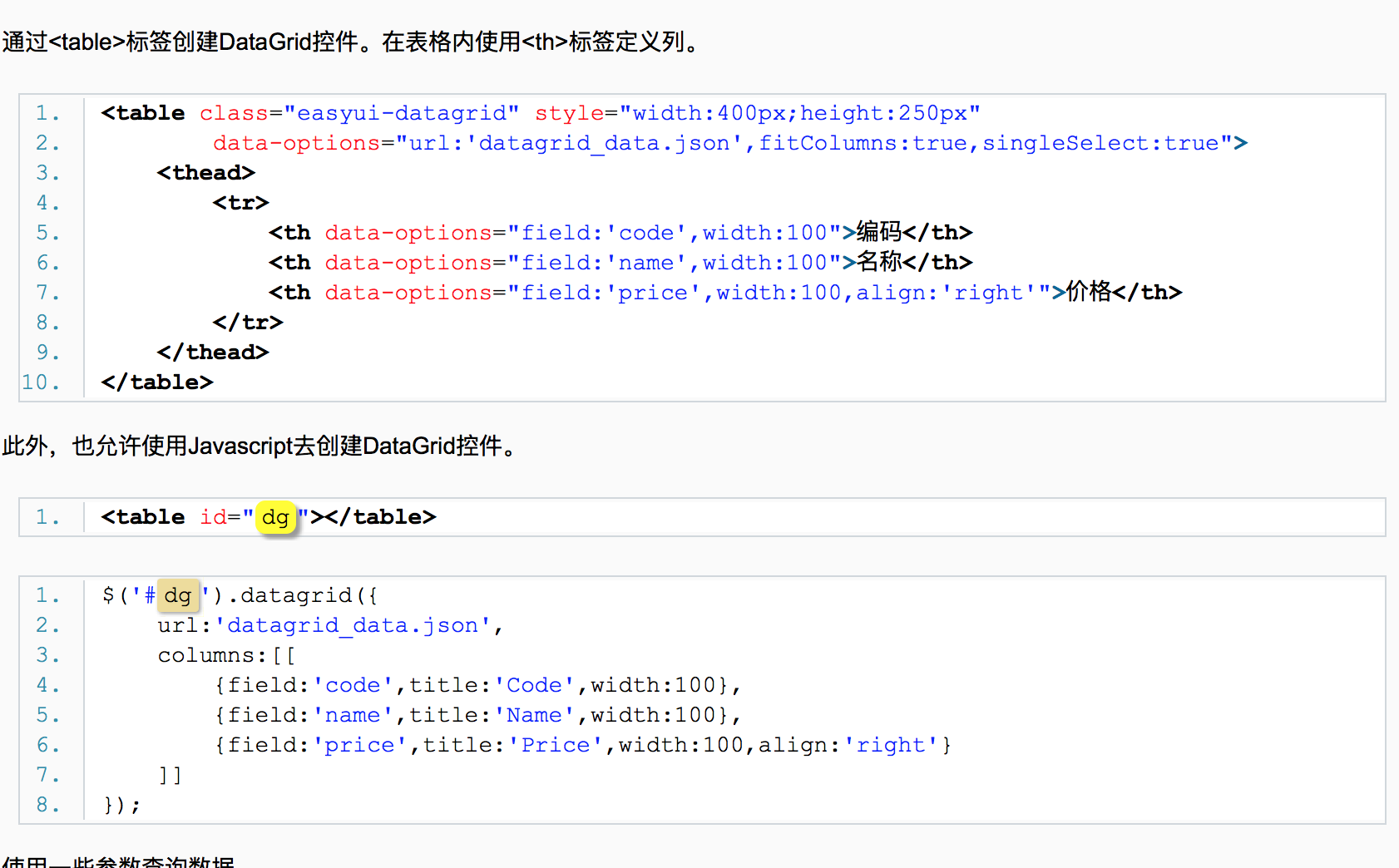This screenshot has height=868, width=1399.
Task: Click the highlighted 'dg' id in table tag
Action: [275, 517]
